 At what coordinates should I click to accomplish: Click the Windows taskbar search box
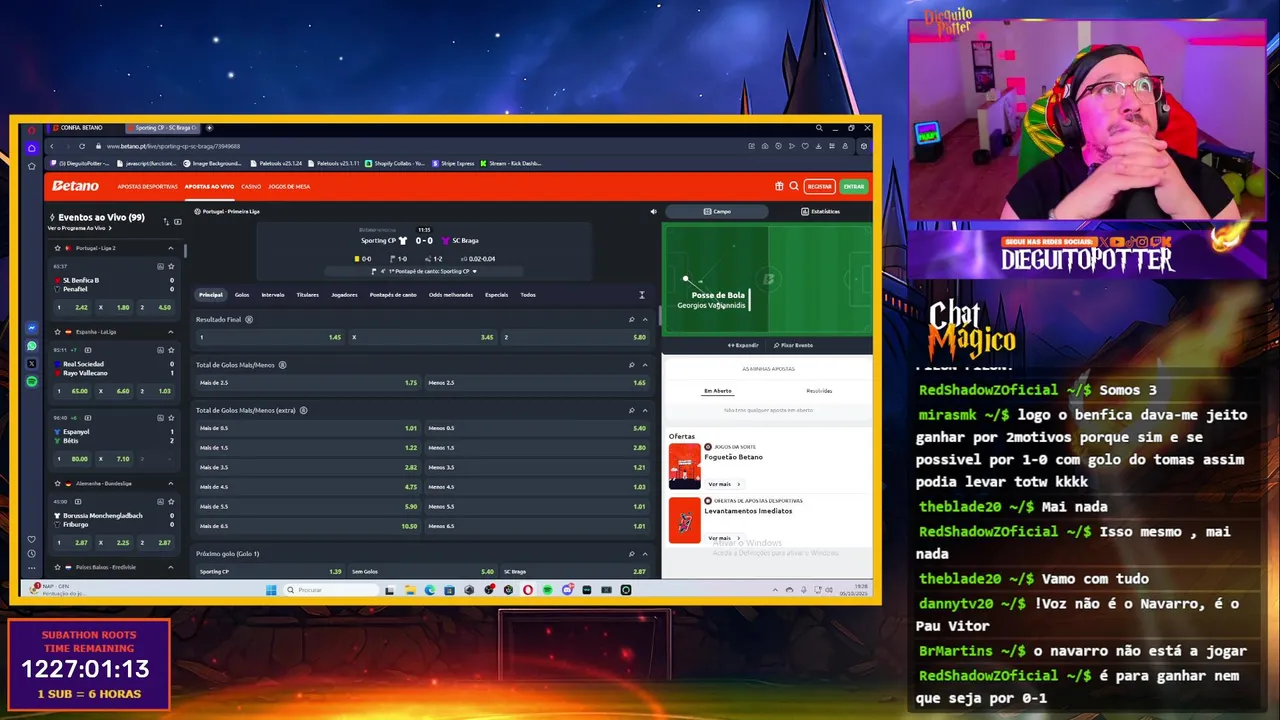pos(330,590)
